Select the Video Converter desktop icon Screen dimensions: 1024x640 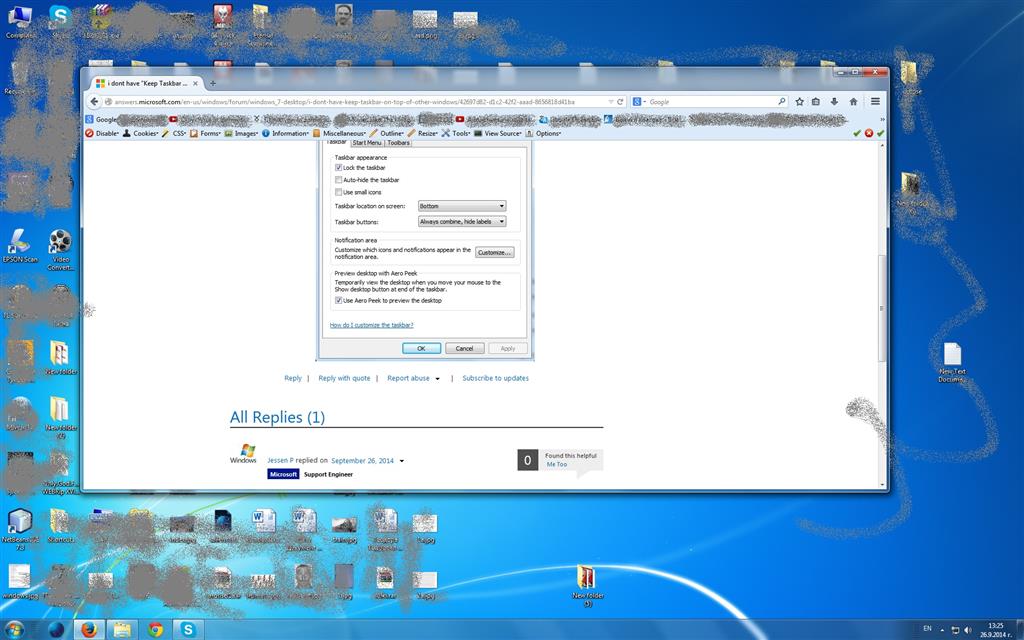click(x=60, y=249)
